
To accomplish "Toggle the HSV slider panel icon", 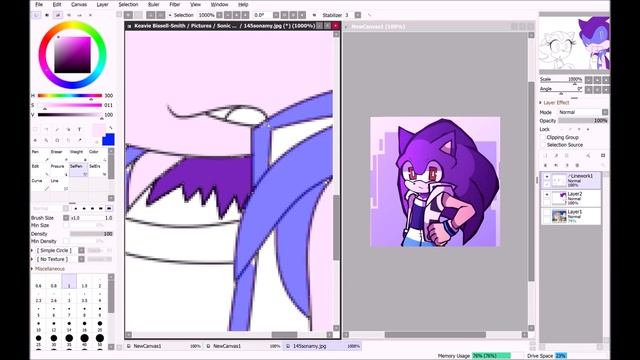I will point(58,15).
